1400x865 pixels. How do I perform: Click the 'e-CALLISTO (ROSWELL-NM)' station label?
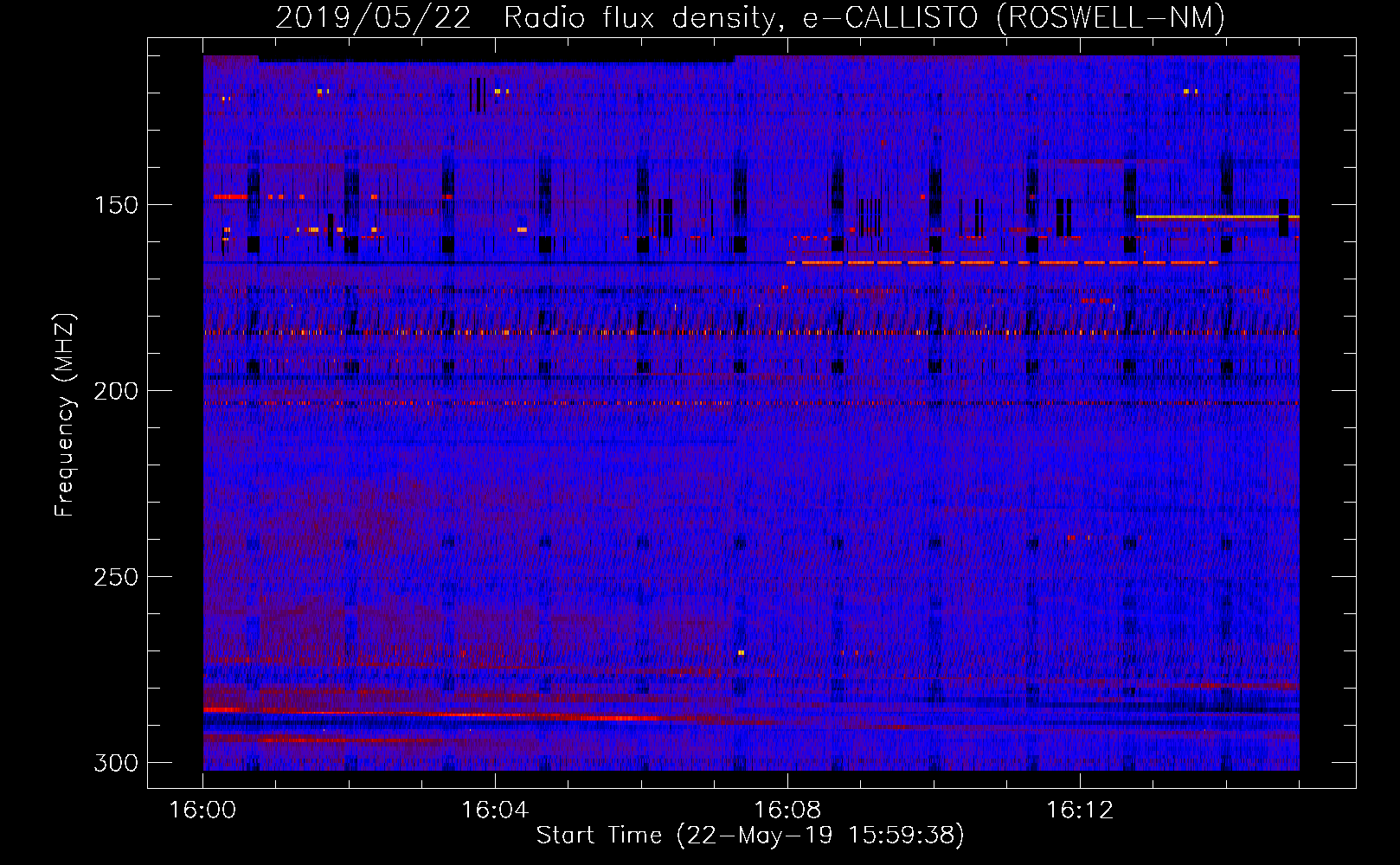coord(1014,17)
